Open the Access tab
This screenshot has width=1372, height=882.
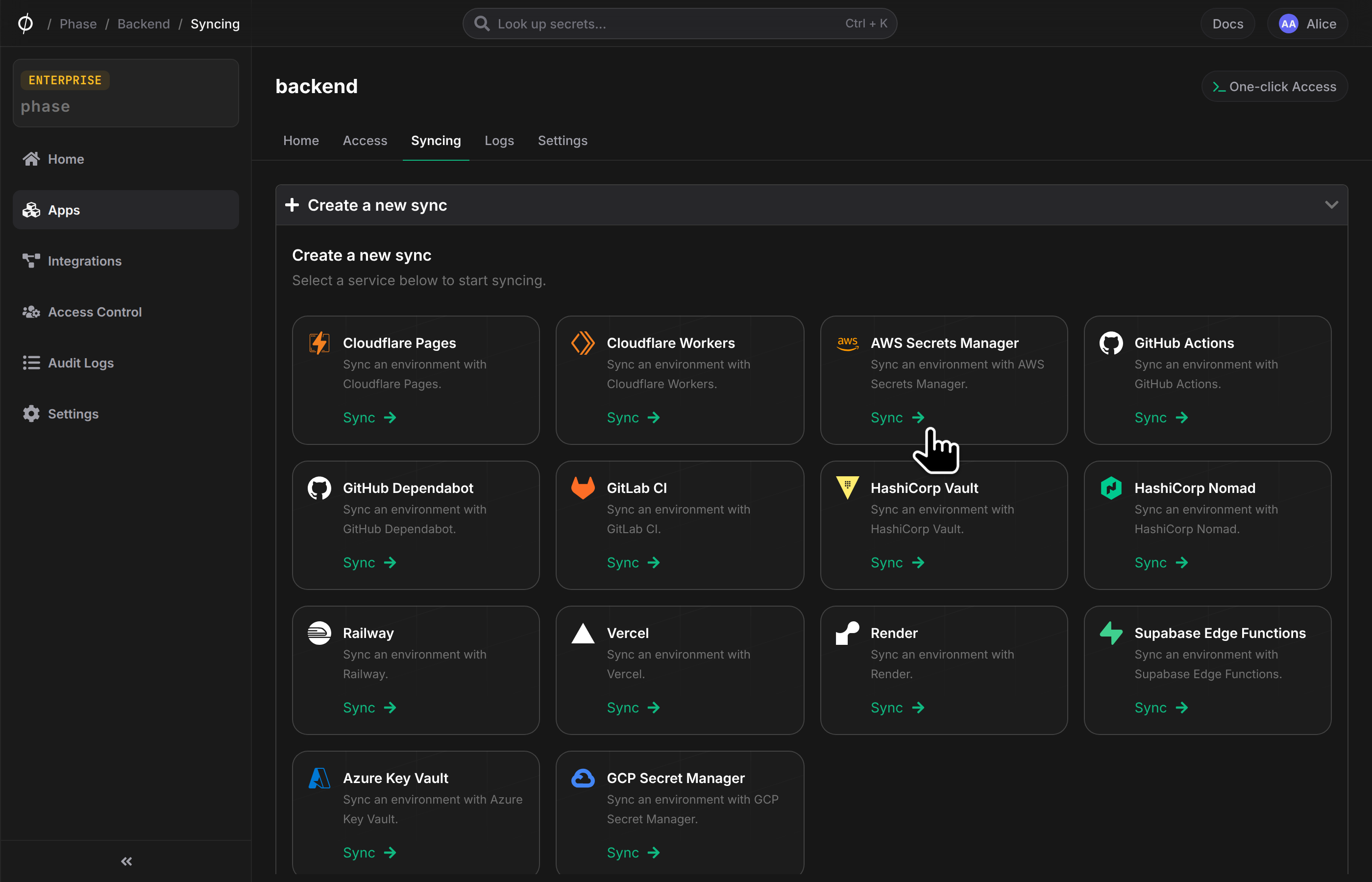(x=365, y=140)
